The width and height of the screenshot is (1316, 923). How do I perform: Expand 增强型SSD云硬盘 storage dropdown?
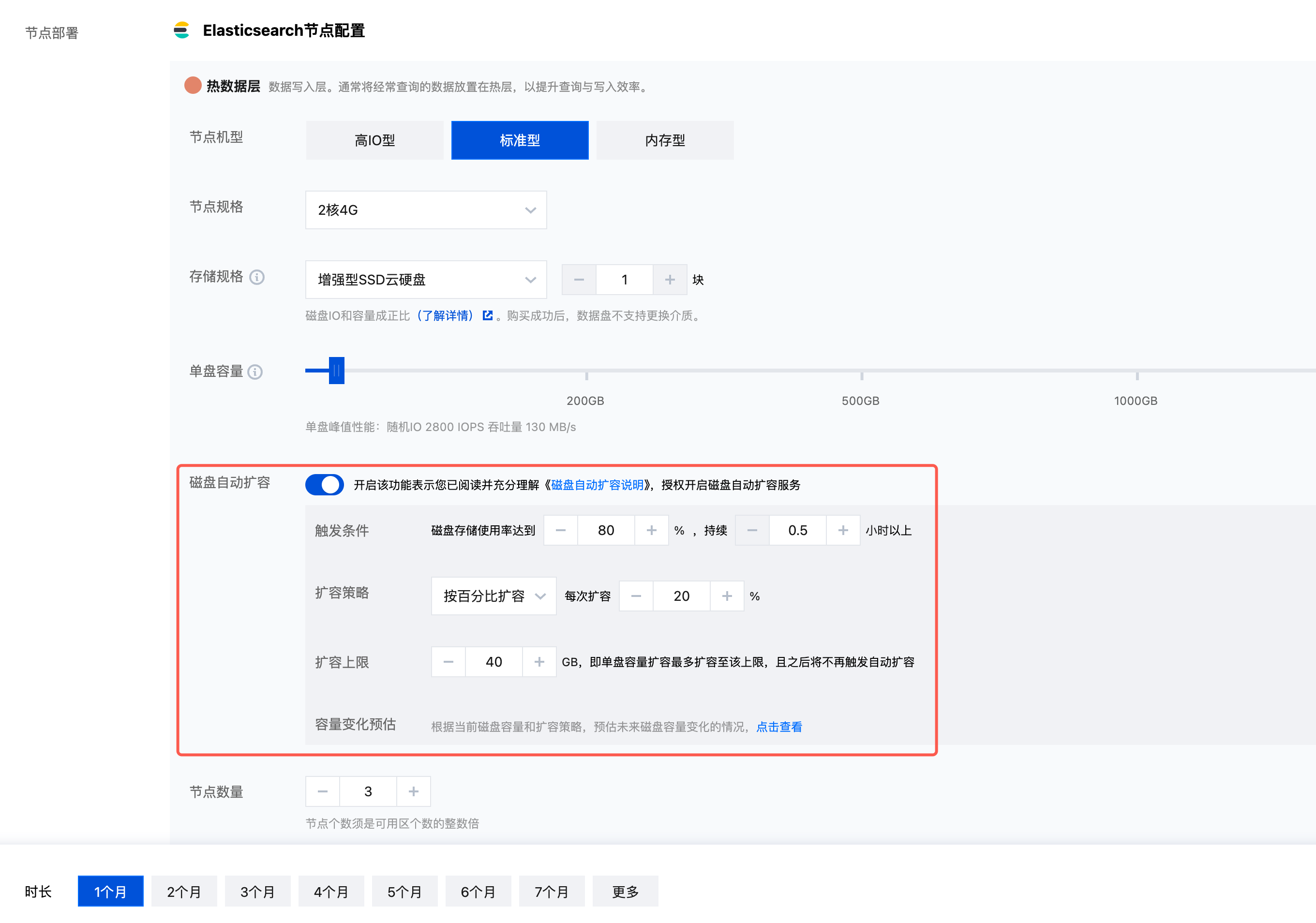click(x=426, y=280)
